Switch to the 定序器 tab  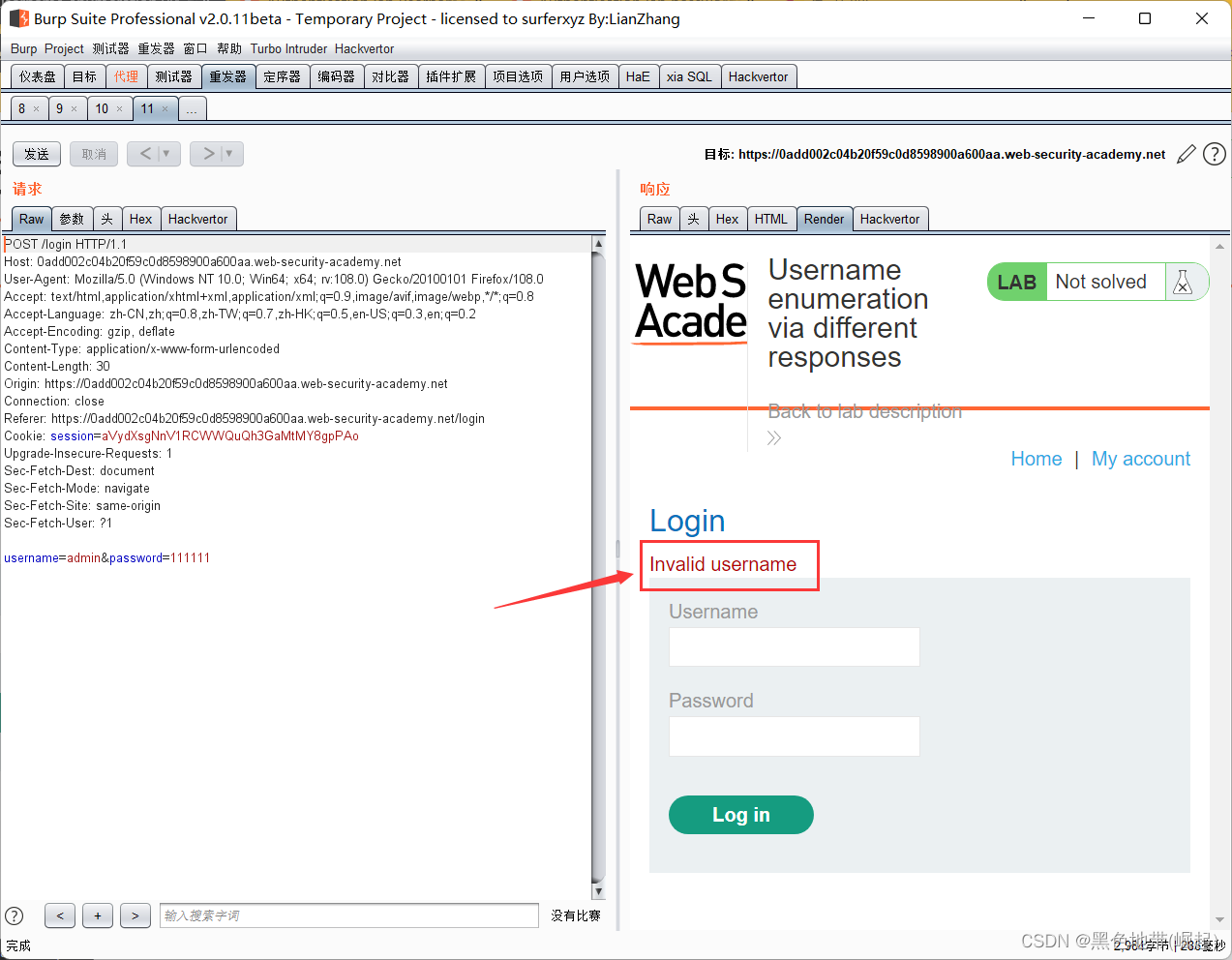click(x=283, y=76)
